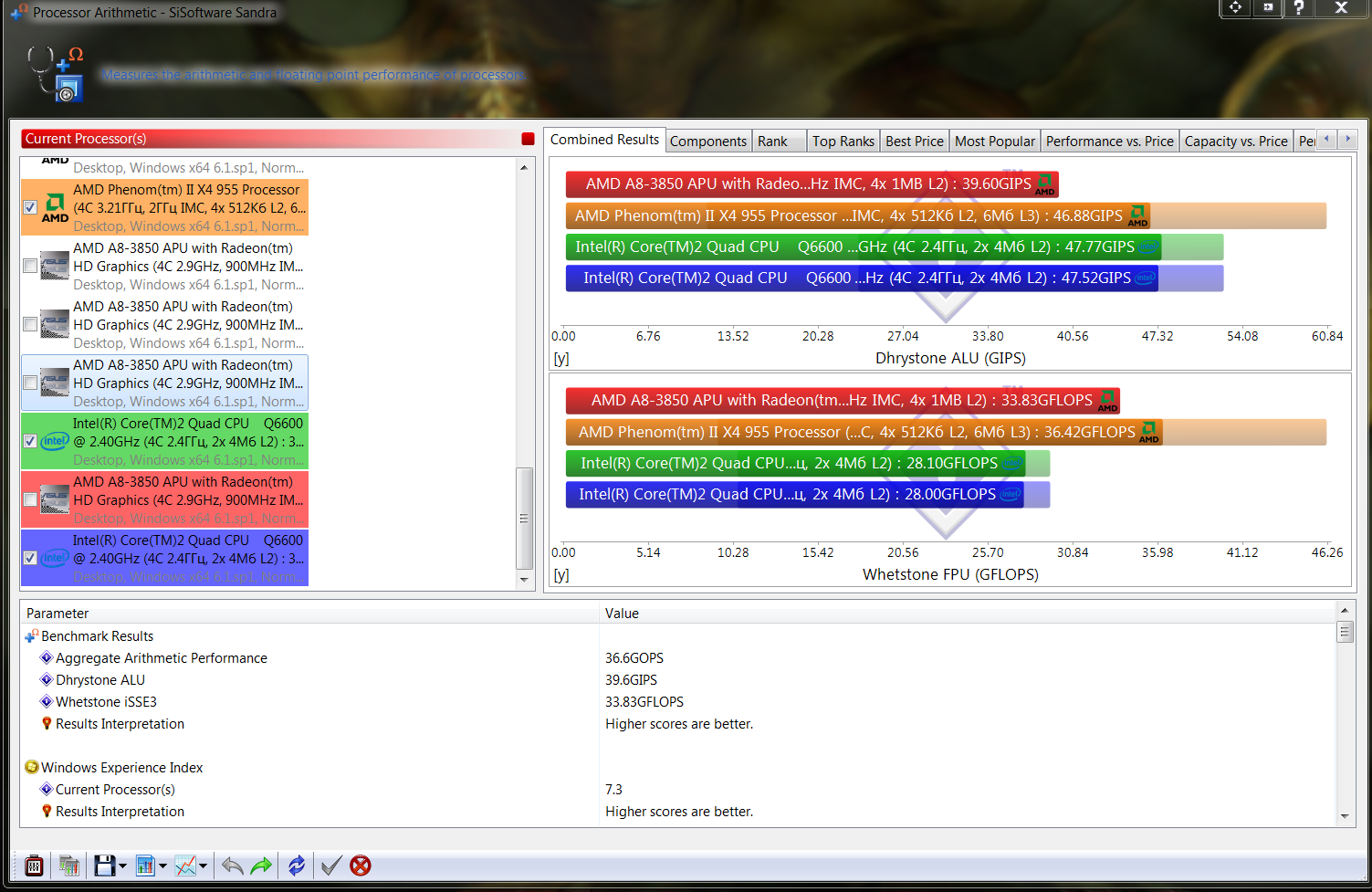Click the copy results chart icon
1372x892 pixels.
68,866
